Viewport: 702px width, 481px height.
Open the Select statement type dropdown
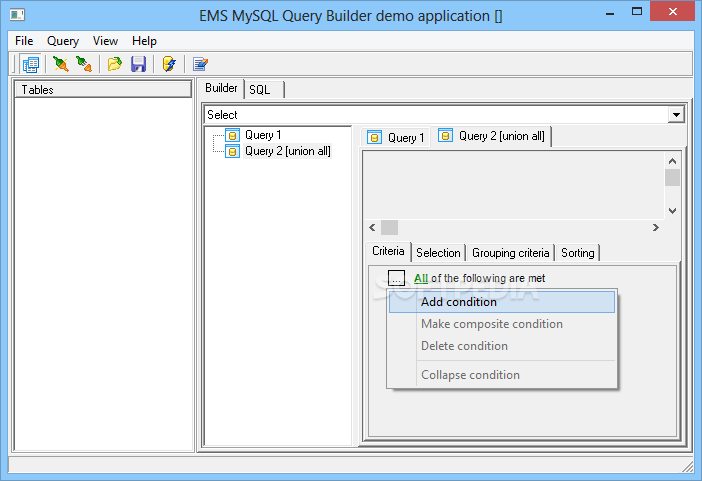(x=676, y=115)
